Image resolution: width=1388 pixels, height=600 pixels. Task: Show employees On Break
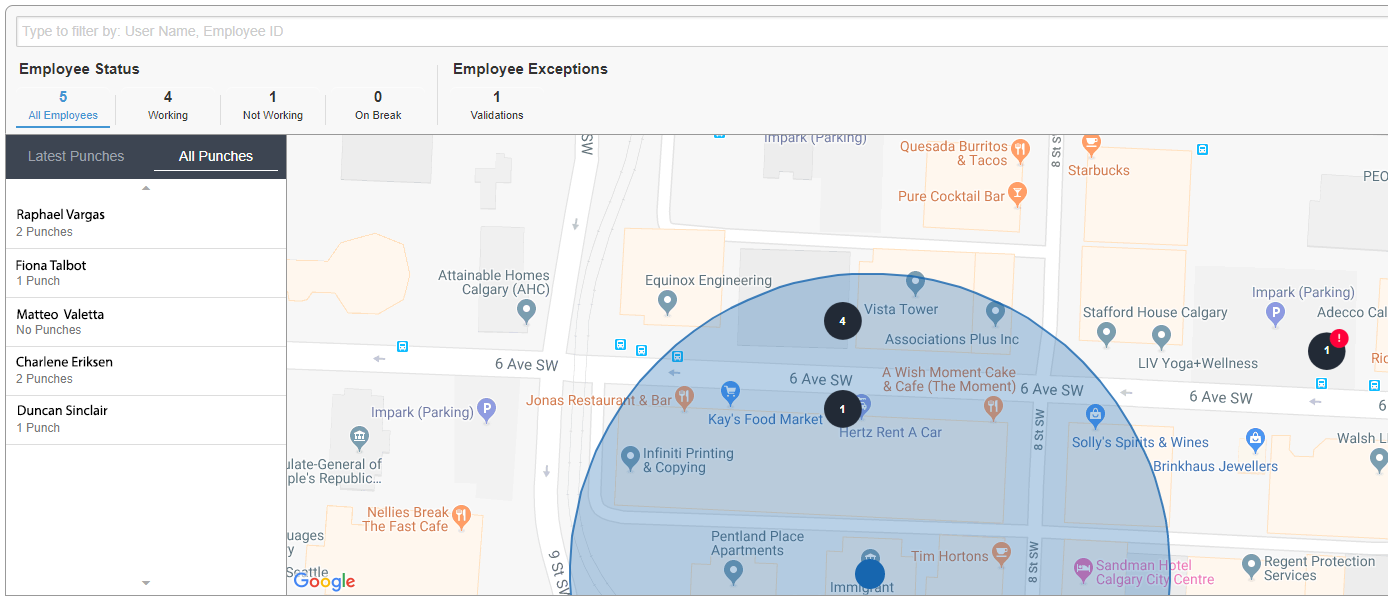[378, 105]
